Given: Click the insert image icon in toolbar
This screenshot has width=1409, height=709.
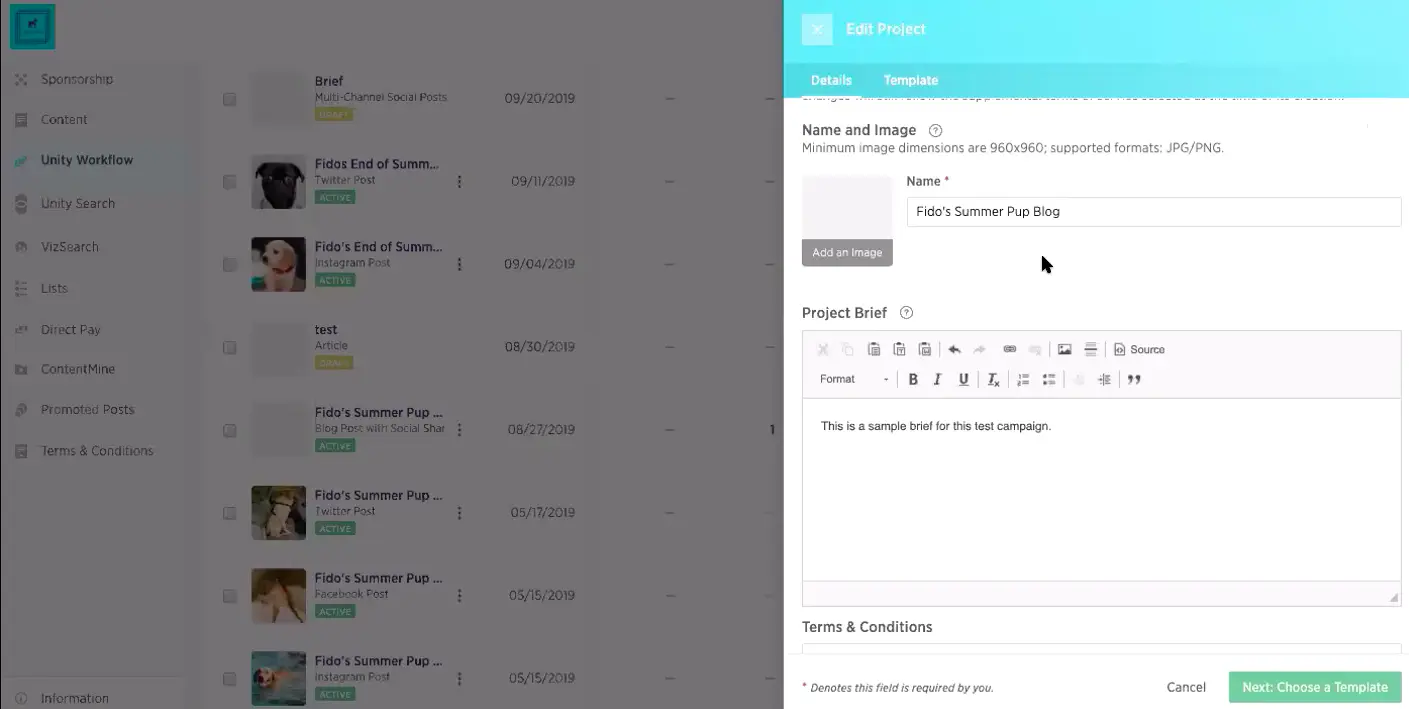Looking at the screenshot, I should pos(1065,350).
